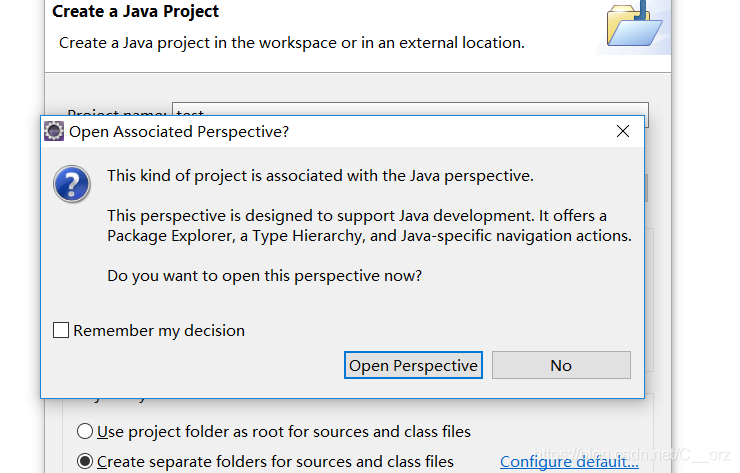Click the Create a Java Project heading

click(x=135, y=11)
